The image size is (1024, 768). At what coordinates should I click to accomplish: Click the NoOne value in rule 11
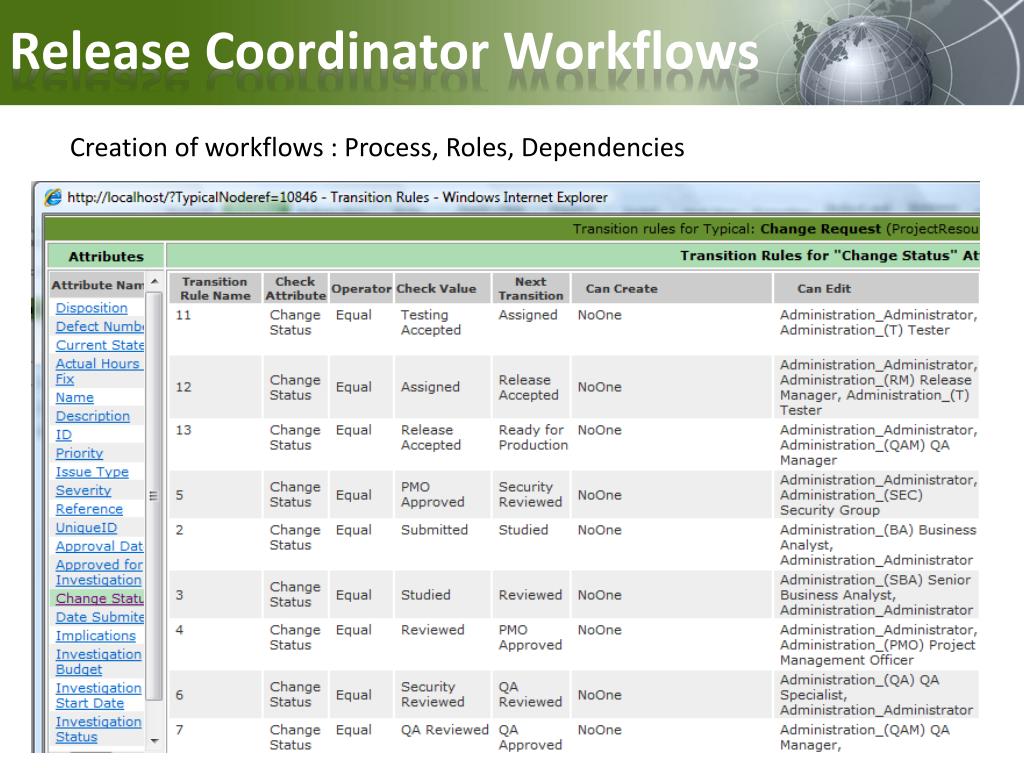tap(600, 315)
